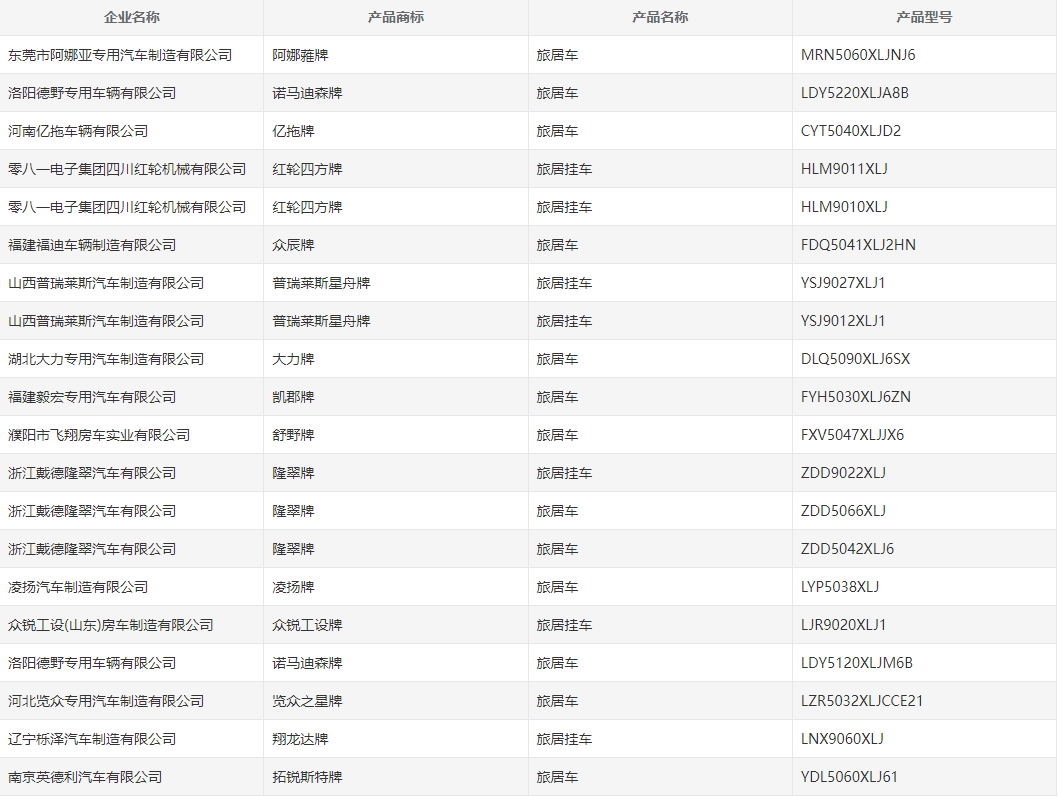Click model number LZR5032XLJCCE21
The height and width of the screenshot is (797, 1058).
(862, 701)
